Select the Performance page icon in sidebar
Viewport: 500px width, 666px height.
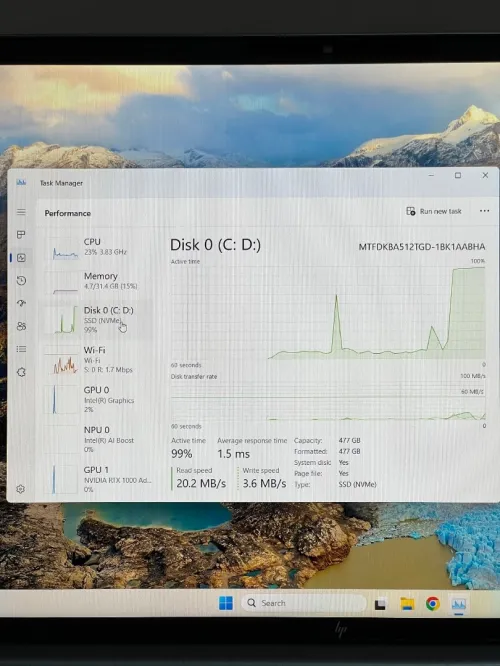[21, 257]
